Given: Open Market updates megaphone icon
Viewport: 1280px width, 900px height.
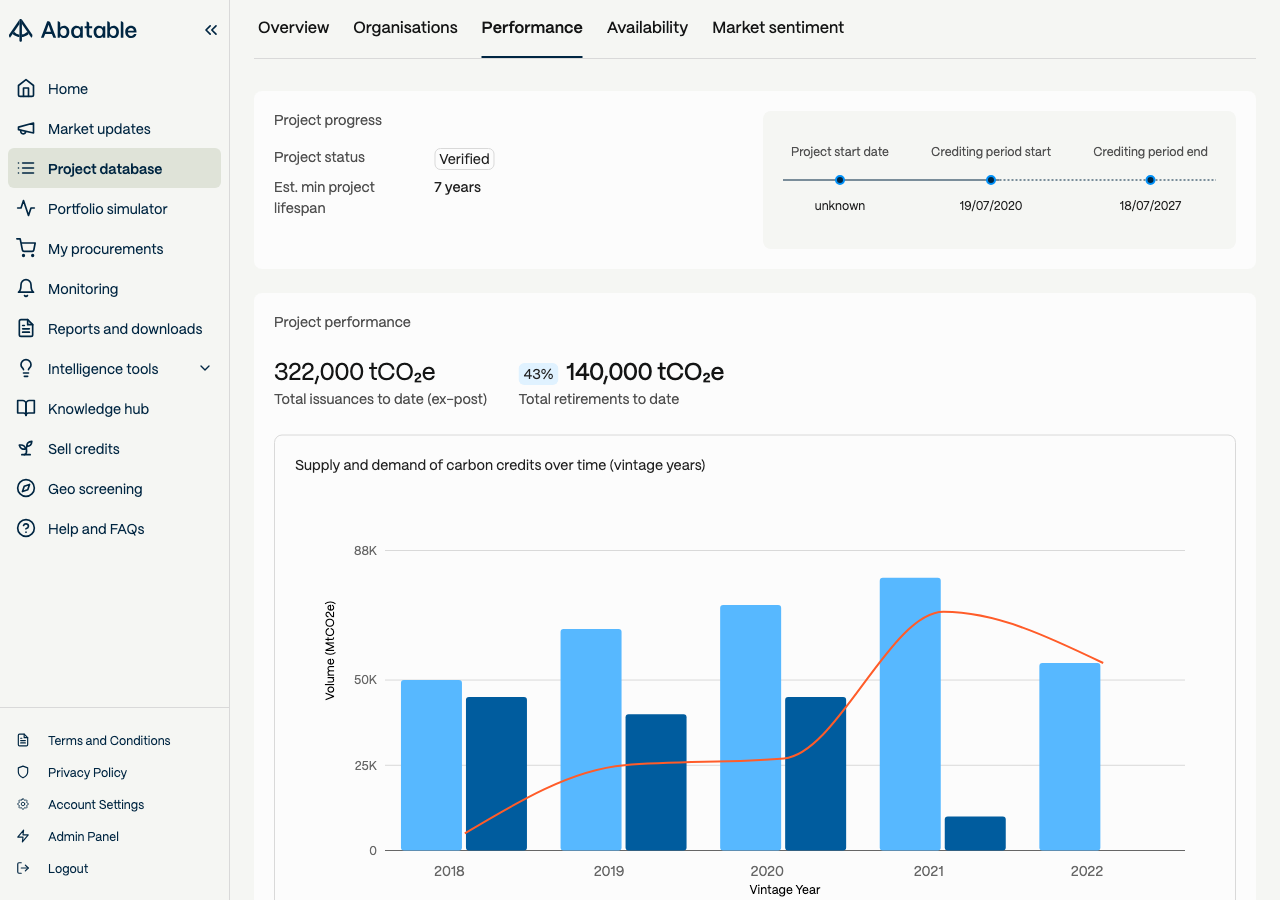Looking at the screenshot, I should [x=26, y=129].
